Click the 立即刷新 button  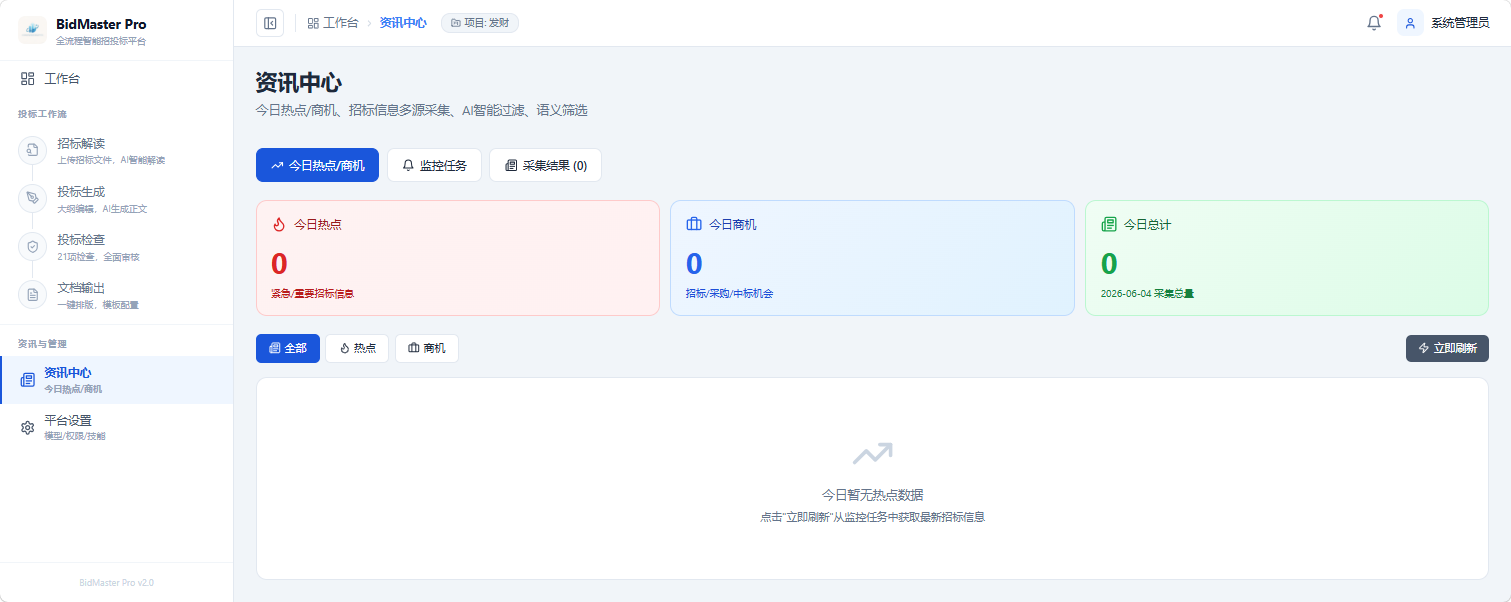[1447, 348]
